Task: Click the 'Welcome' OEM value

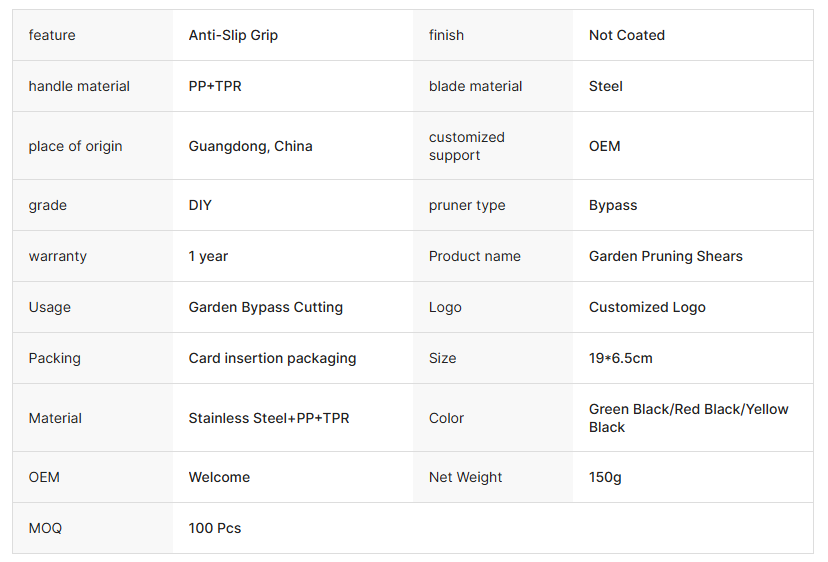Action: click(219, 477)
